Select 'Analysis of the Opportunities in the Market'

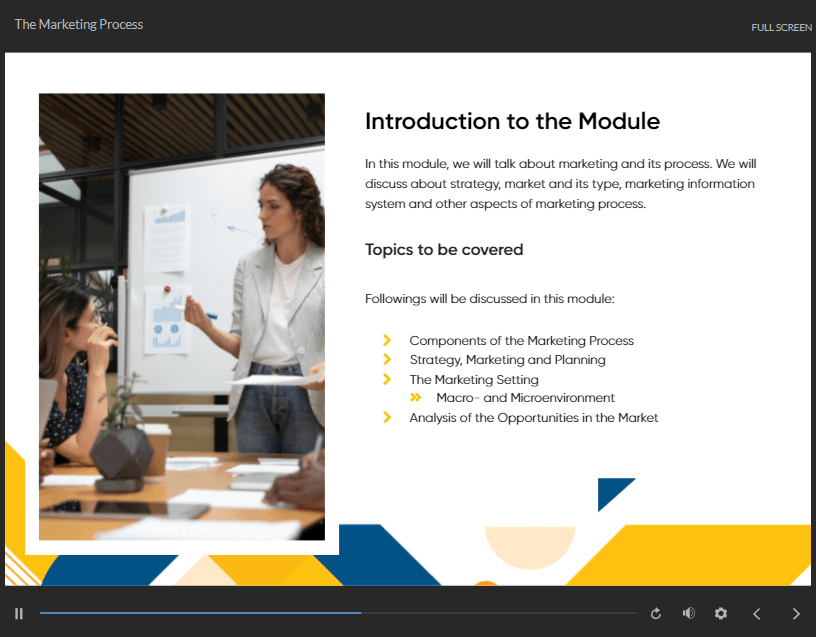533,418
